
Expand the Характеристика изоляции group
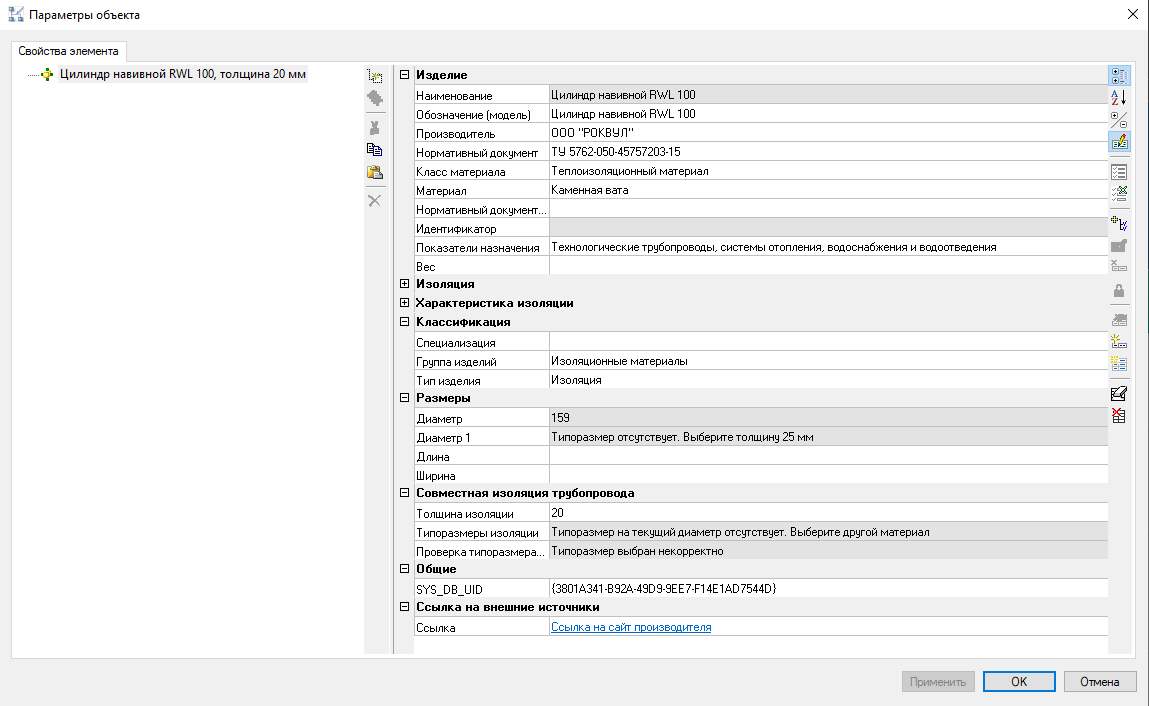(x=404, y=303)
